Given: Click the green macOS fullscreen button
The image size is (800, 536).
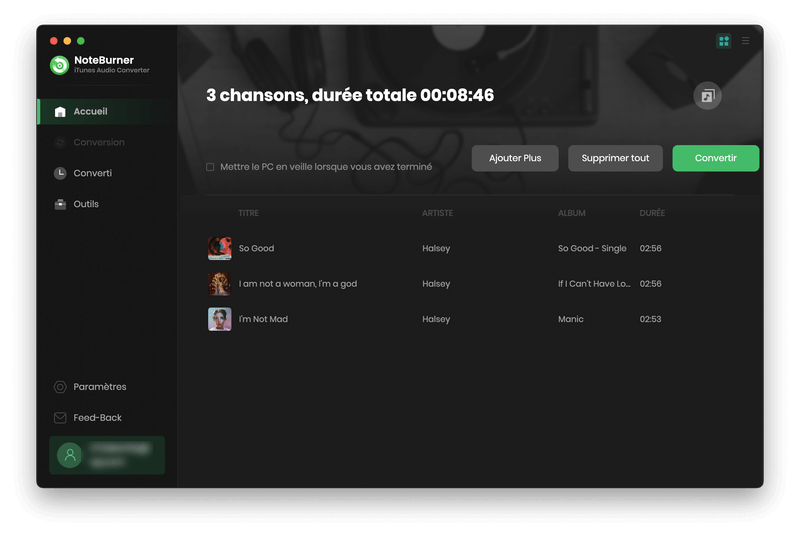Looking at the screenshot, I should (x=81, y=41).
